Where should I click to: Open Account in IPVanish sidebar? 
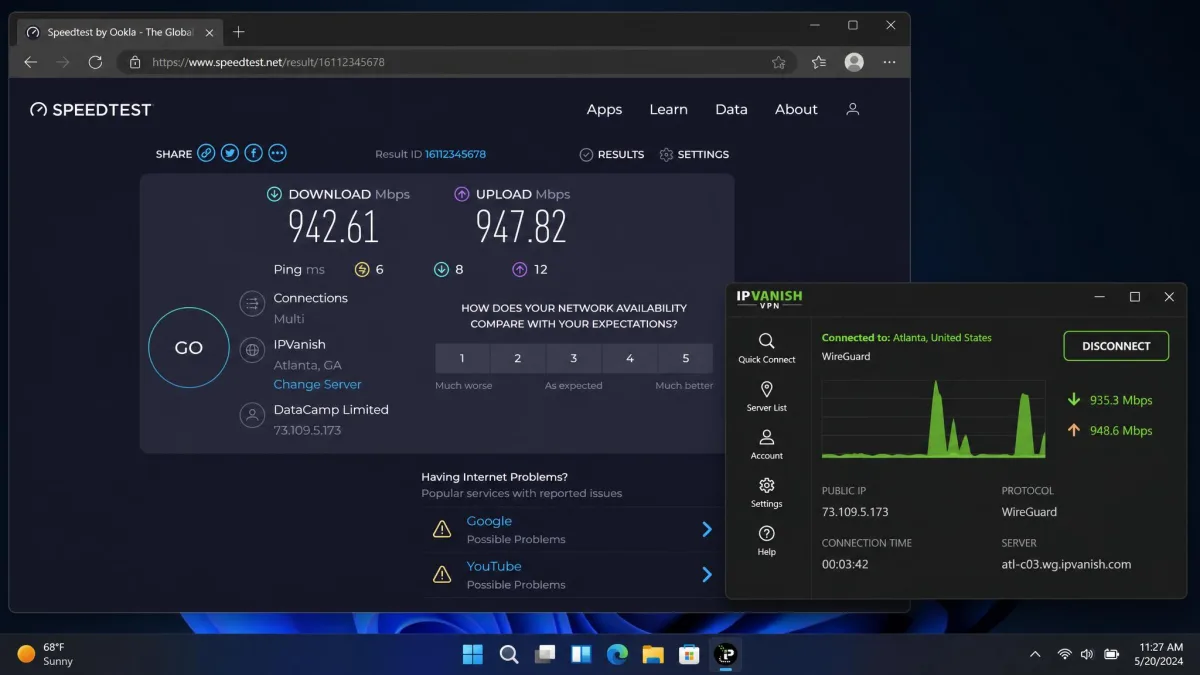point(767,444)
